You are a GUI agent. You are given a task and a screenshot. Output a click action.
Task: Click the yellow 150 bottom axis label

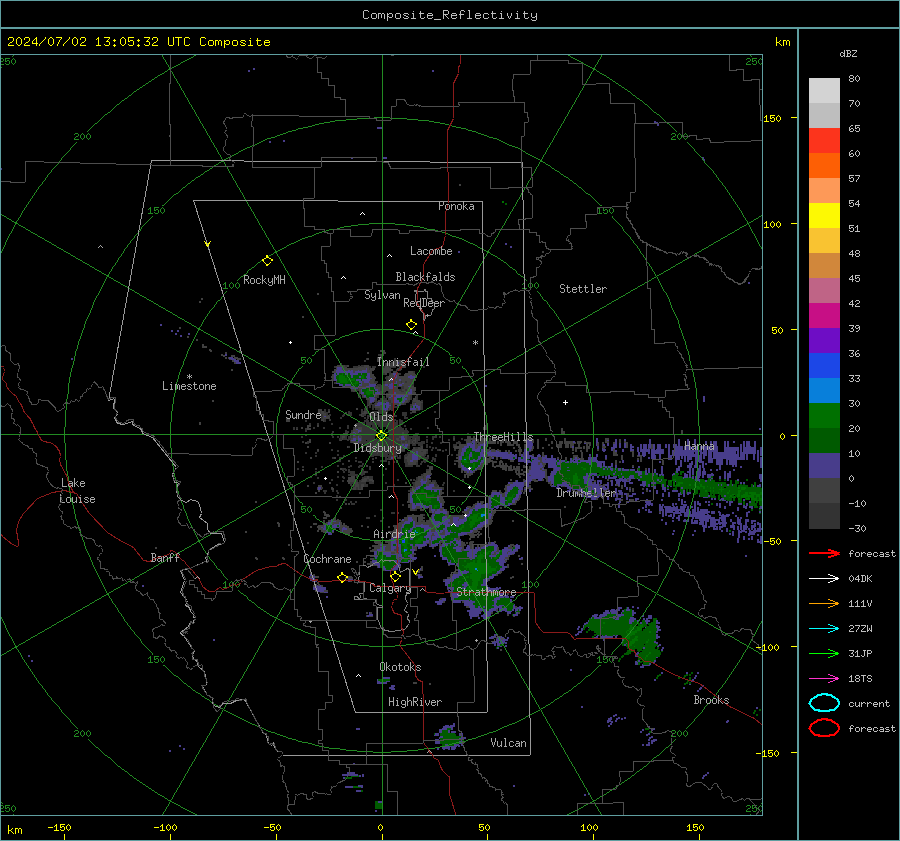coord(695,827)
